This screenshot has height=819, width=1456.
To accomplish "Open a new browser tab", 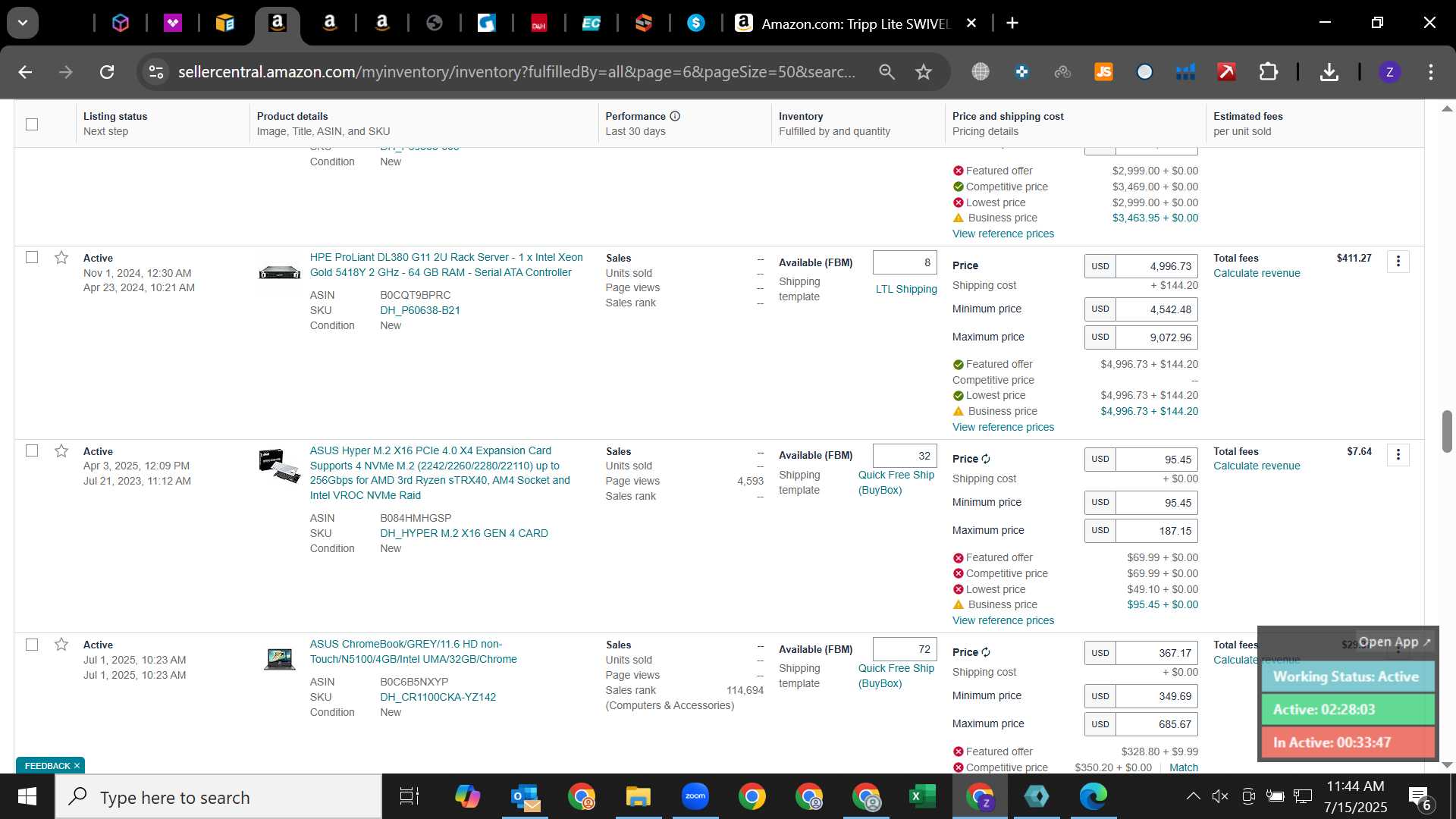I will pyautogui.click(x=1012, y=24).
